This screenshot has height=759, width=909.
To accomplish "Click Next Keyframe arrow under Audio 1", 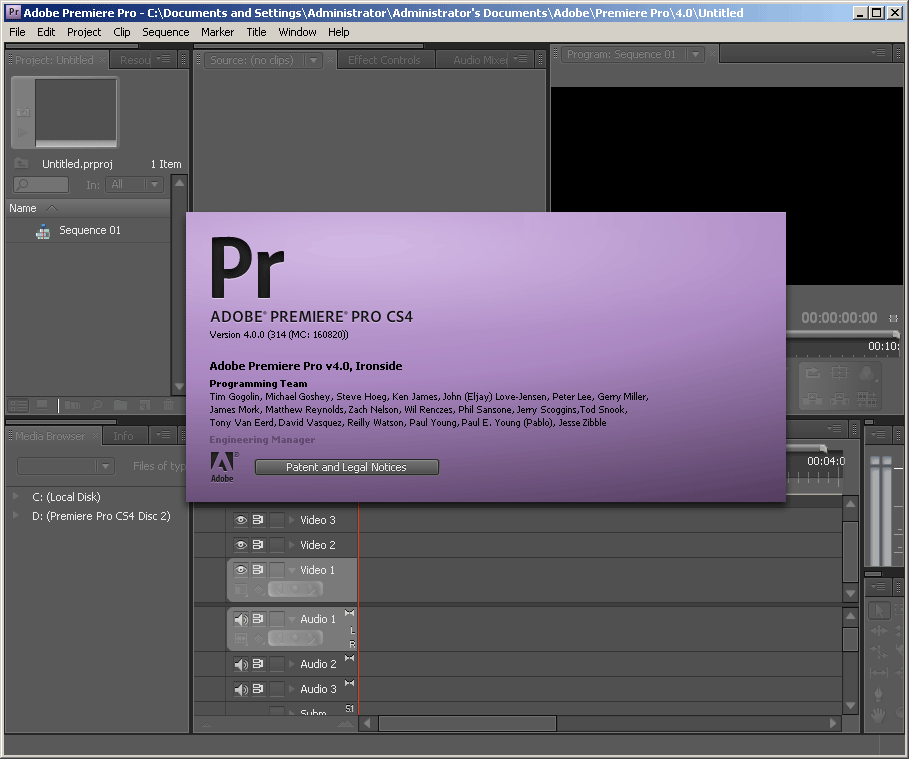I will click(x=313, y=638).
